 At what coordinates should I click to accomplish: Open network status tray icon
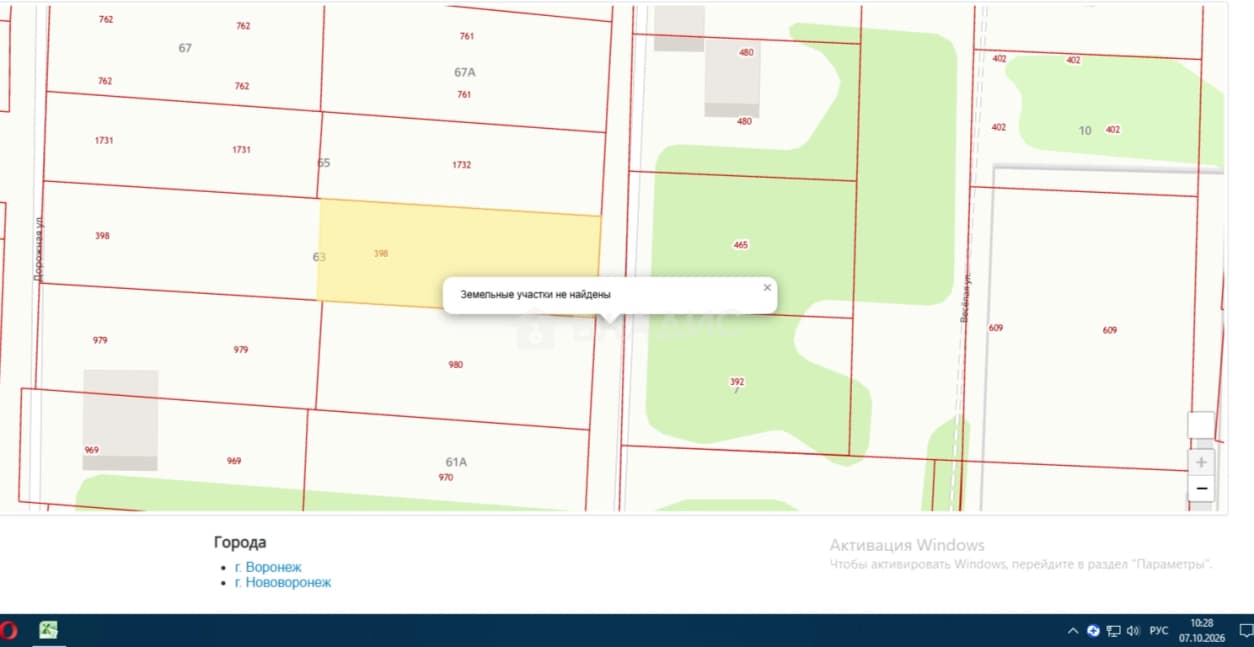[1113, 631]
